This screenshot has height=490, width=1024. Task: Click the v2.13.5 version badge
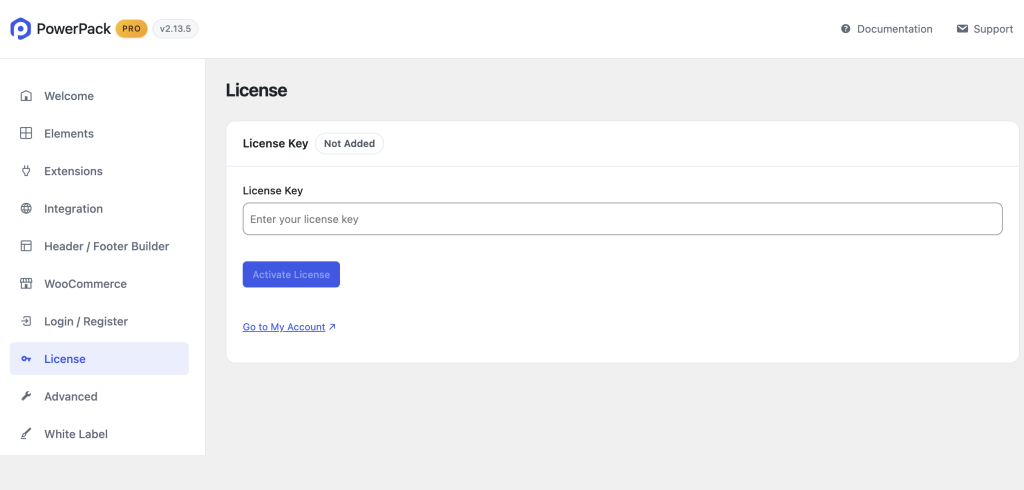tap(176, 29)
